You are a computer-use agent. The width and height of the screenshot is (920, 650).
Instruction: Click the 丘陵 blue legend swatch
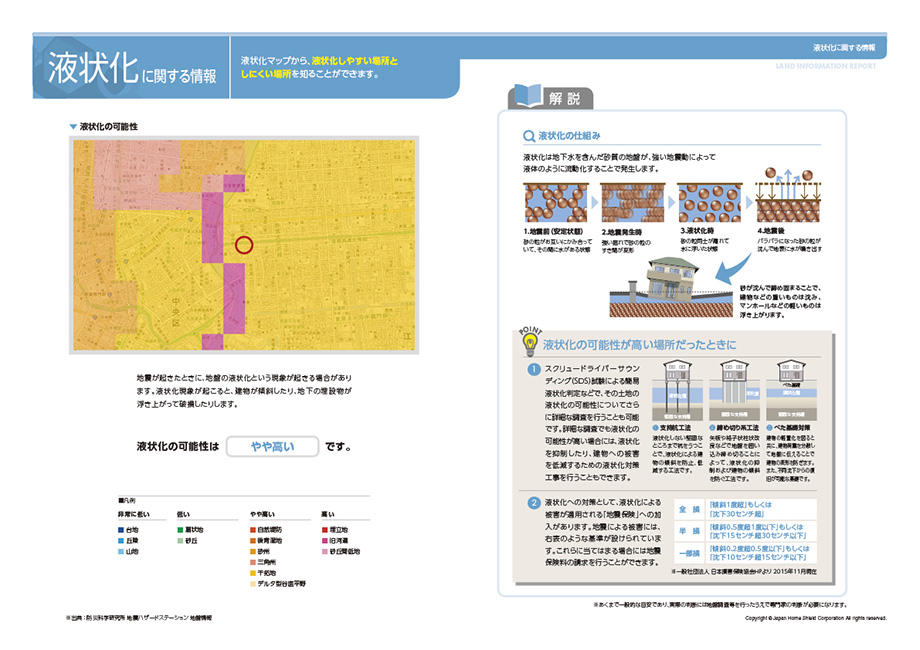[x=121, y=540]
